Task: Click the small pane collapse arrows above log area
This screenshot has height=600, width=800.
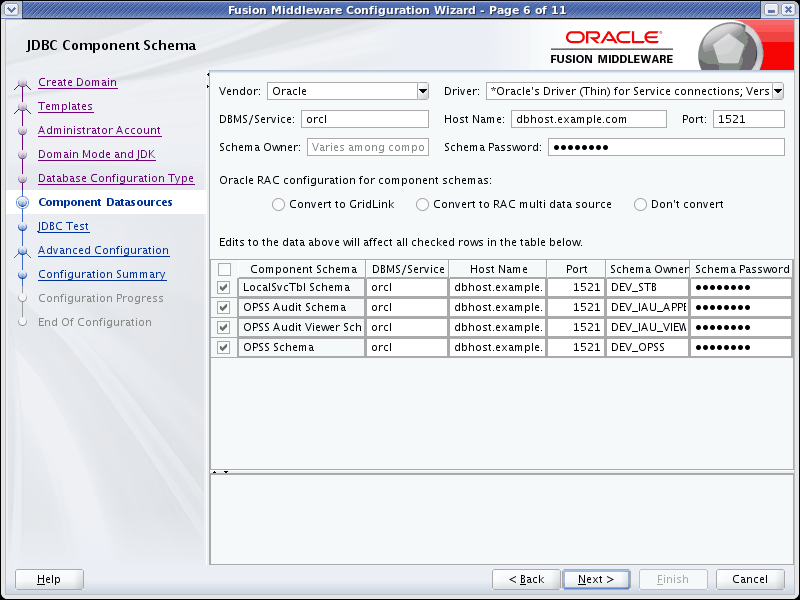Action: pos(220,472)
